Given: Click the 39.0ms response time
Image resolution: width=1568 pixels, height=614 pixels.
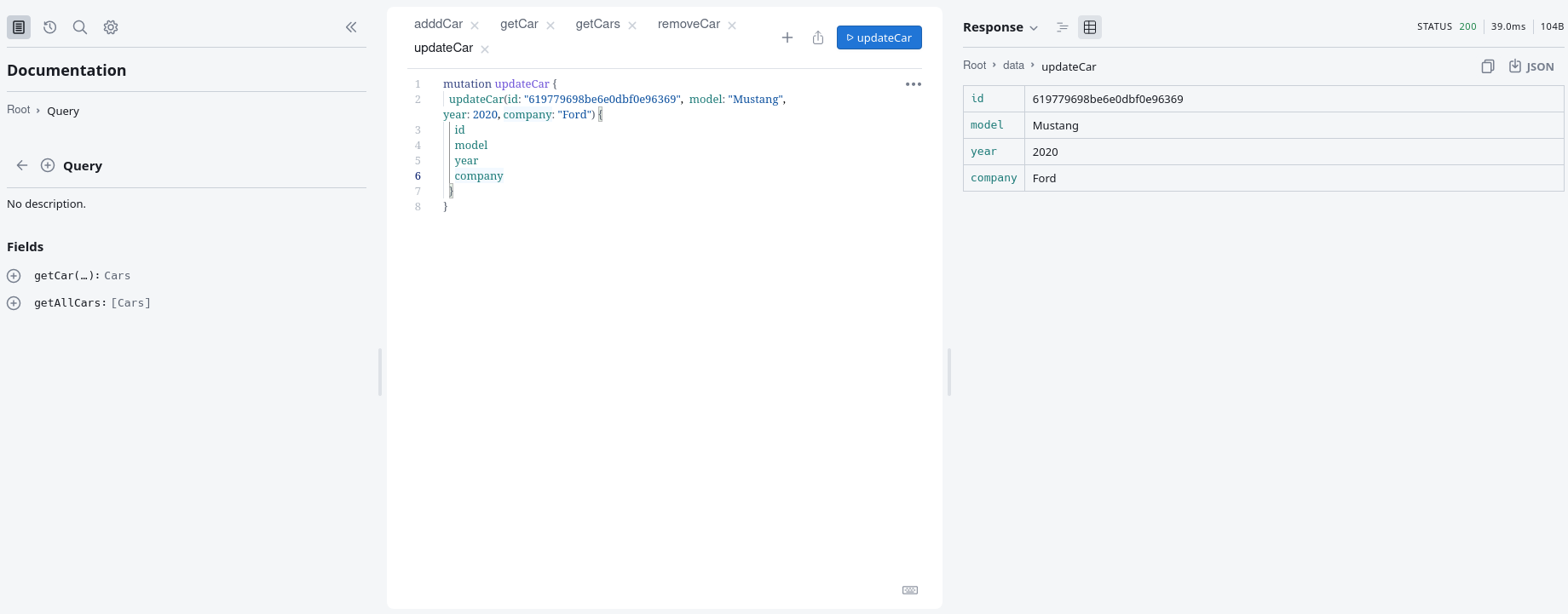Looking at the screenshot, I should coord(1508,26).
